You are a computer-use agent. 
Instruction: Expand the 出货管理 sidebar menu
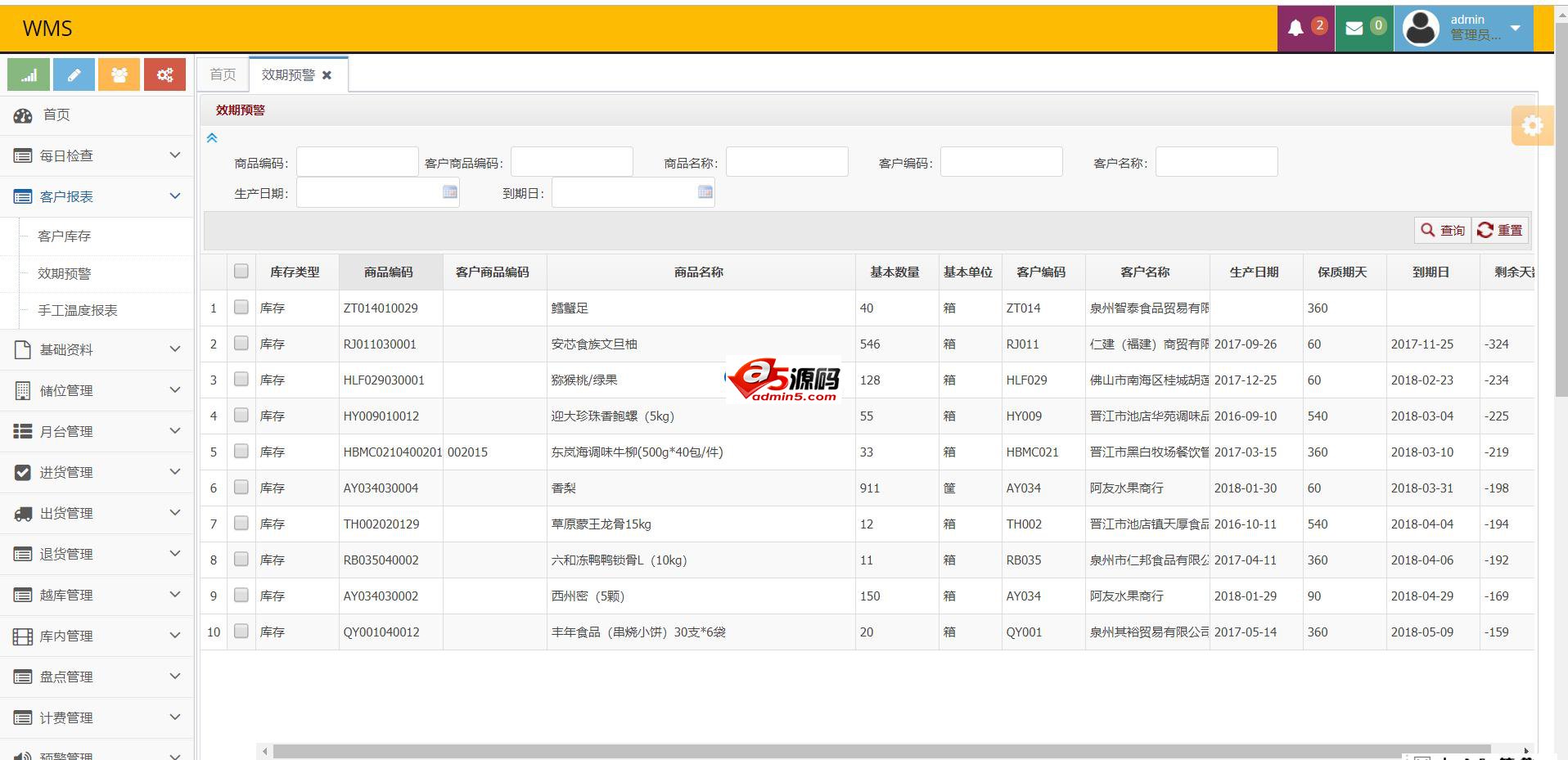click(97, 514)
